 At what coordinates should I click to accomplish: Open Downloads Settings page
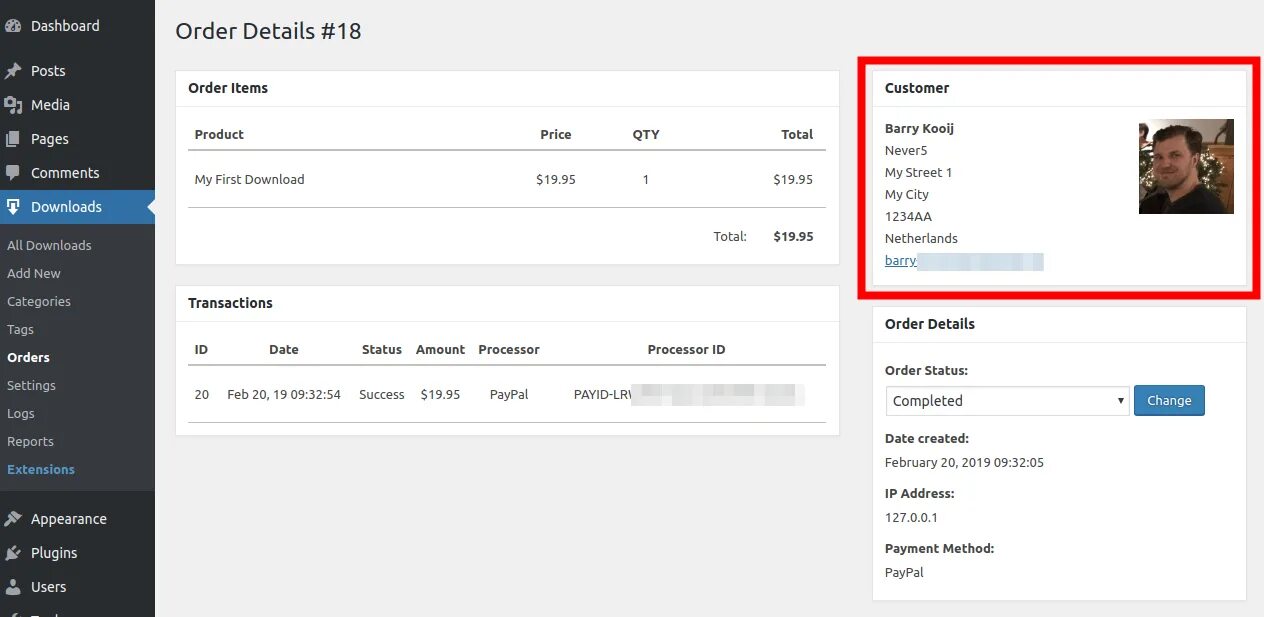[x=31, y=385]
